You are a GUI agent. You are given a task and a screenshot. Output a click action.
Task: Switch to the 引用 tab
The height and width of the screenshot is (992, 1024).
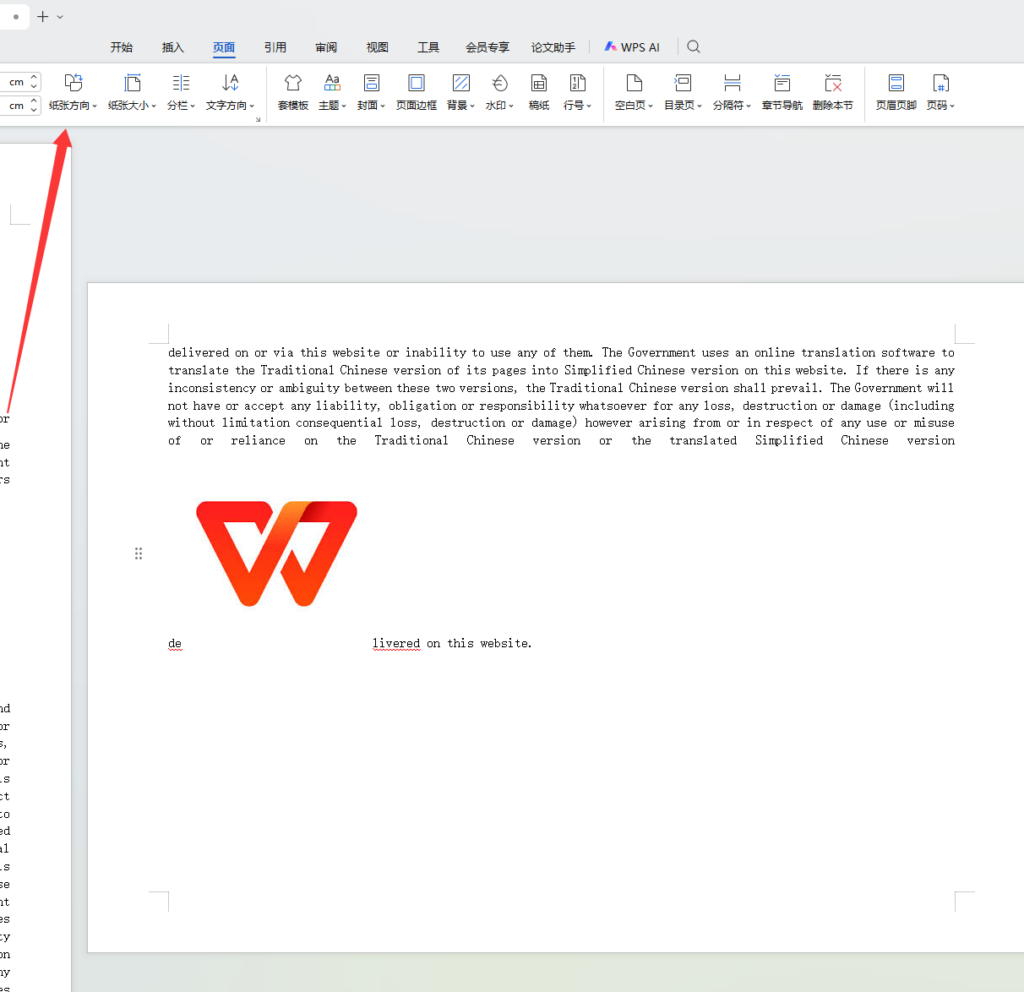pos(275,47)
